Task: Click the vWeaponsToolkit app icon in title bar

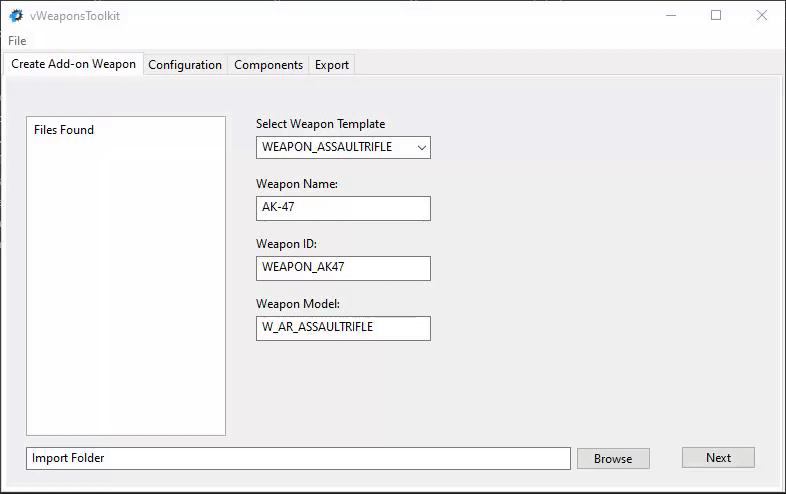Action: (x=16, y=16)
